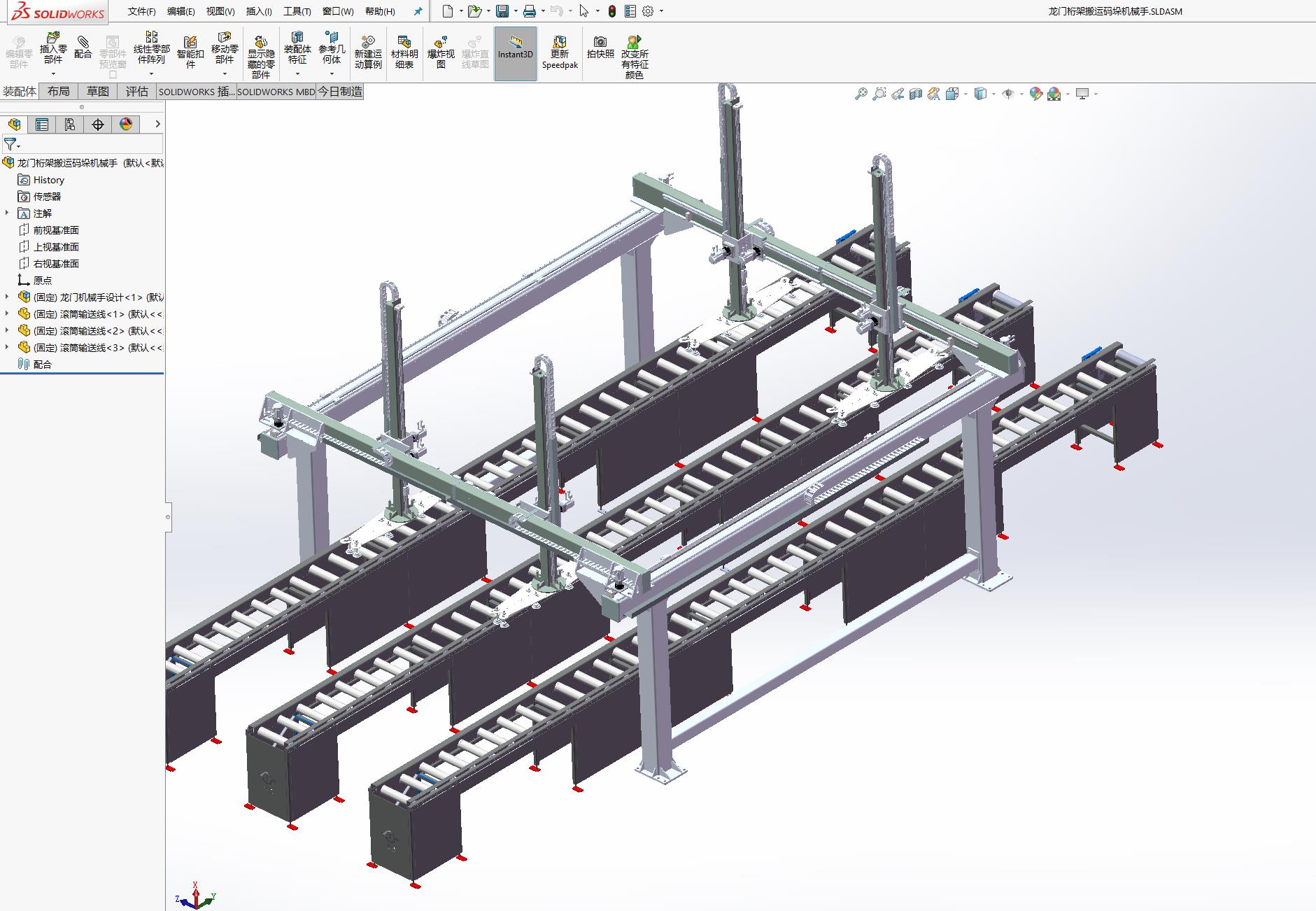Select the 传感器 (Sensors) tree item
Image resolution: width=1316 pixels, height=911 pixels.
(x=40, y=197)
